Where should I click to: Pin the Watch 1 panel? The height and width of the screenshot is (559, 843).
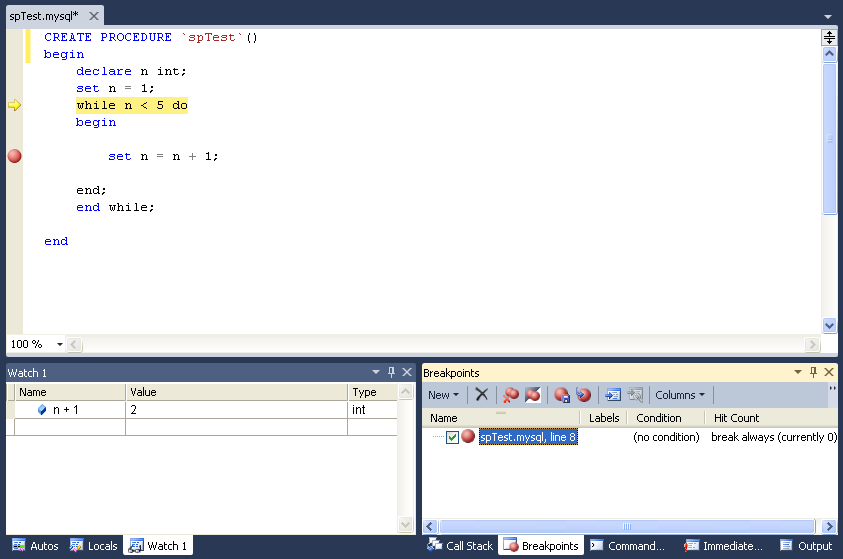pyautogui.click(x=391, y=372)
